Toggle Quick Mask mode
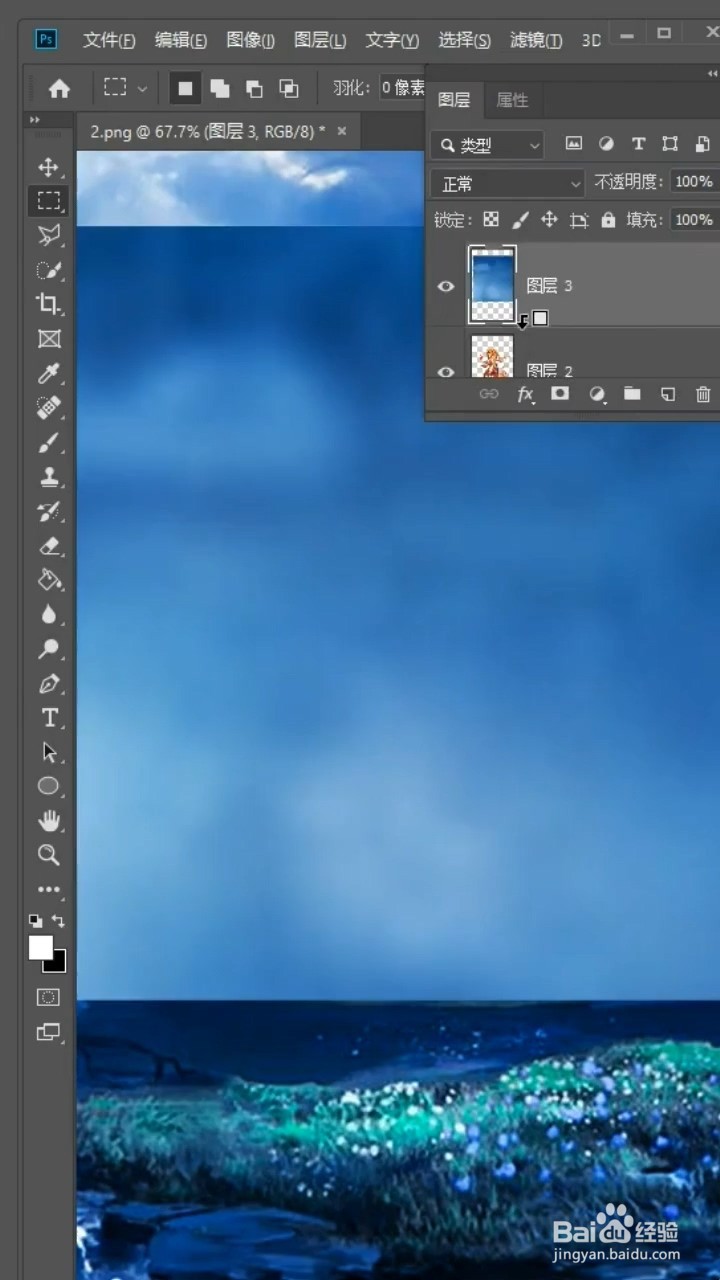 click(48, 997)
